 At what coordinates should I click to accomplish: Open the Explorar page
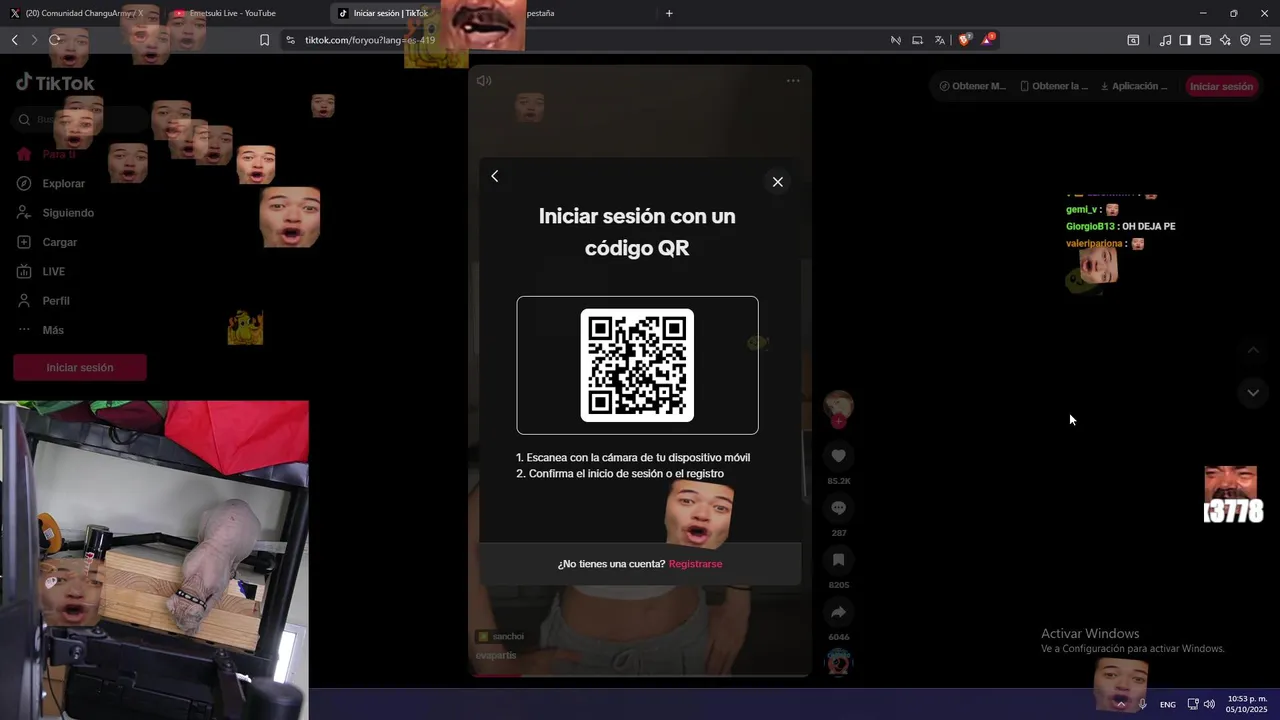[x=63, y=184]
